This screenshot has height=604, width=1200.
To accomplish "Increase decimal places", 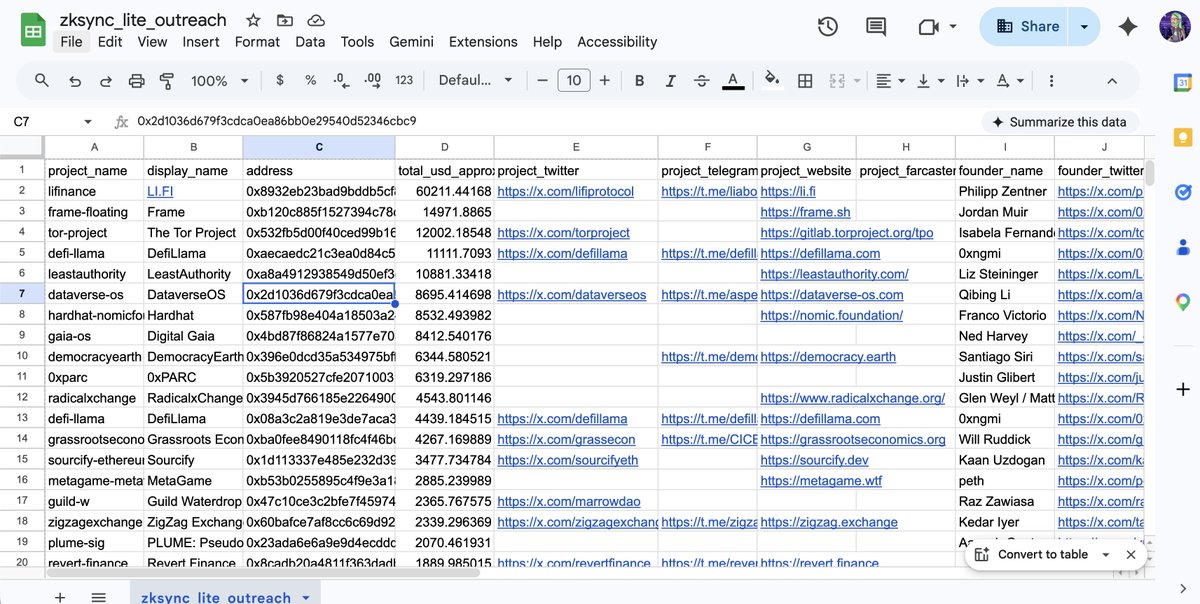I will tap(373, 80).
